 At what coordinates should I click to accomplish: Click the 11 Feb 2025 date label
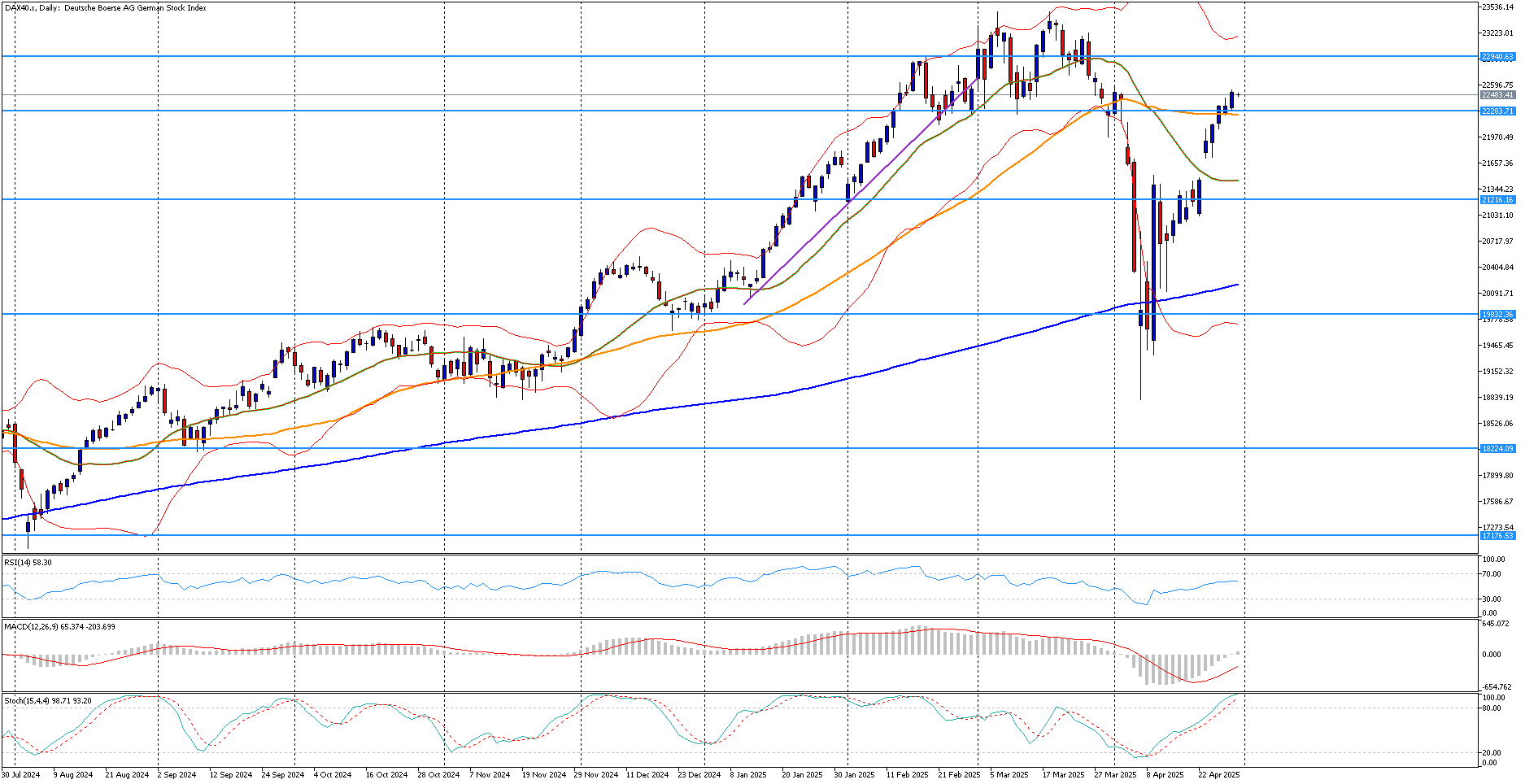(x=907, y=775)
